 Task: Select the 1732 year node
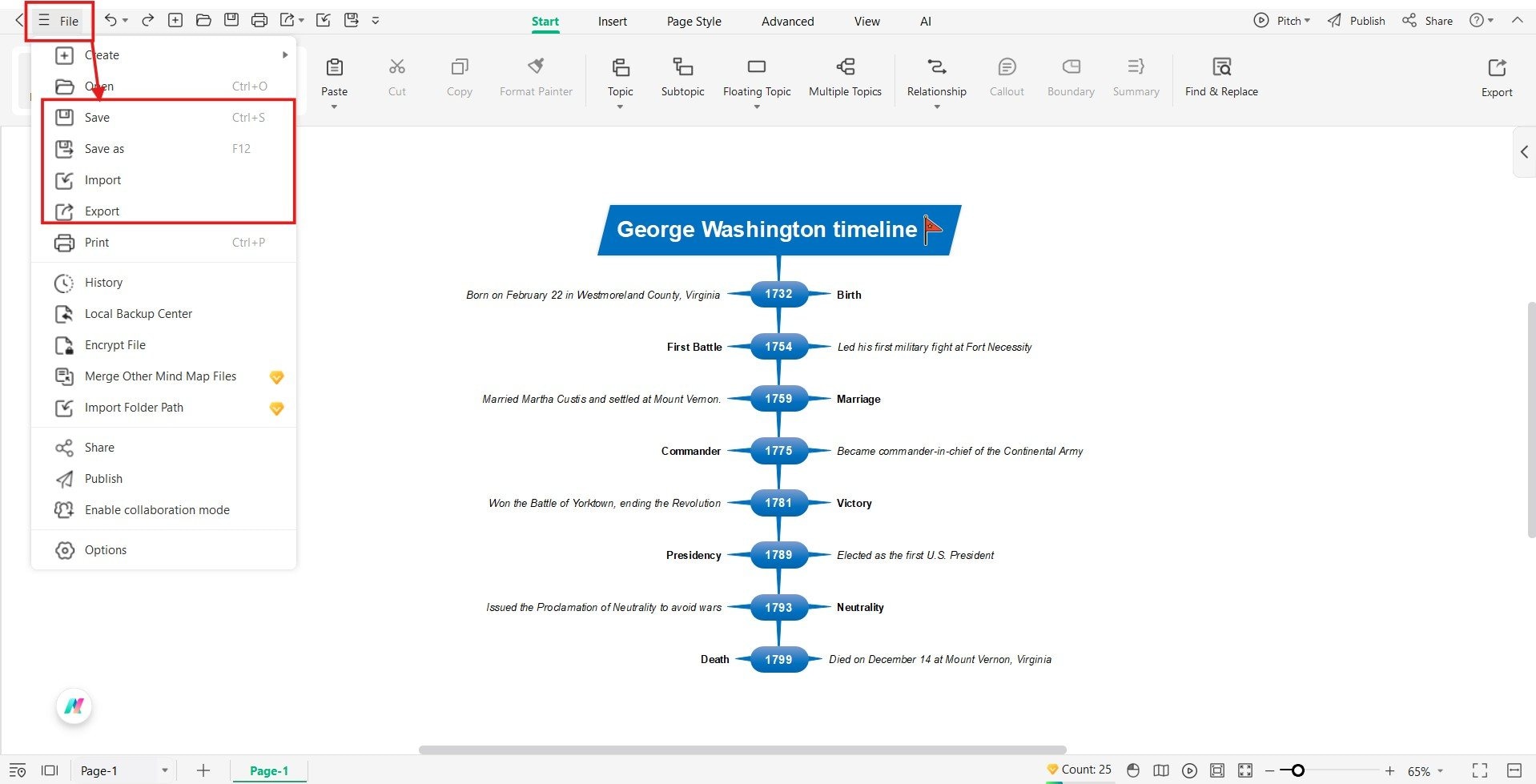click(778, 294)
